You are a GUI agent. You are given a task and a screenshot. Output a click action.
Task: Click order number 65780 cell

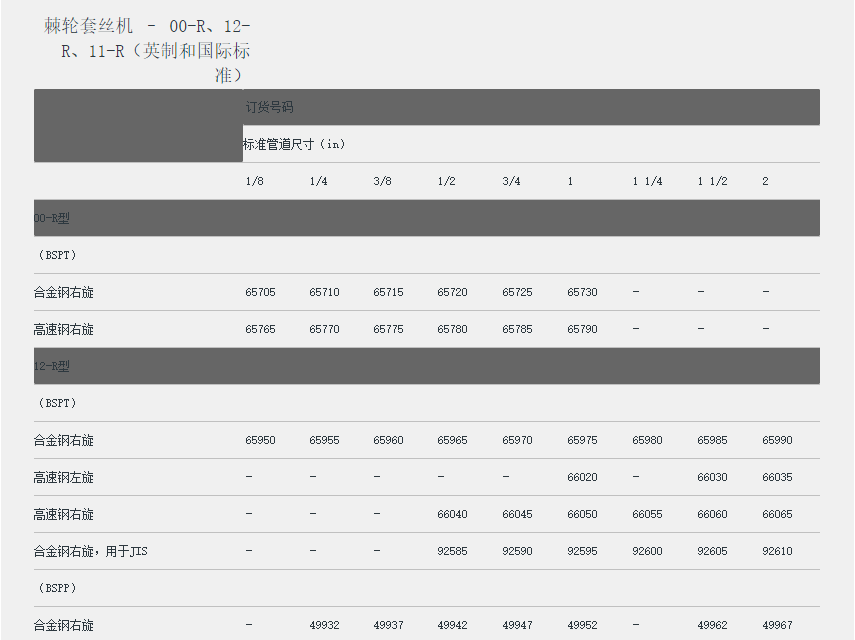(452, 329)
